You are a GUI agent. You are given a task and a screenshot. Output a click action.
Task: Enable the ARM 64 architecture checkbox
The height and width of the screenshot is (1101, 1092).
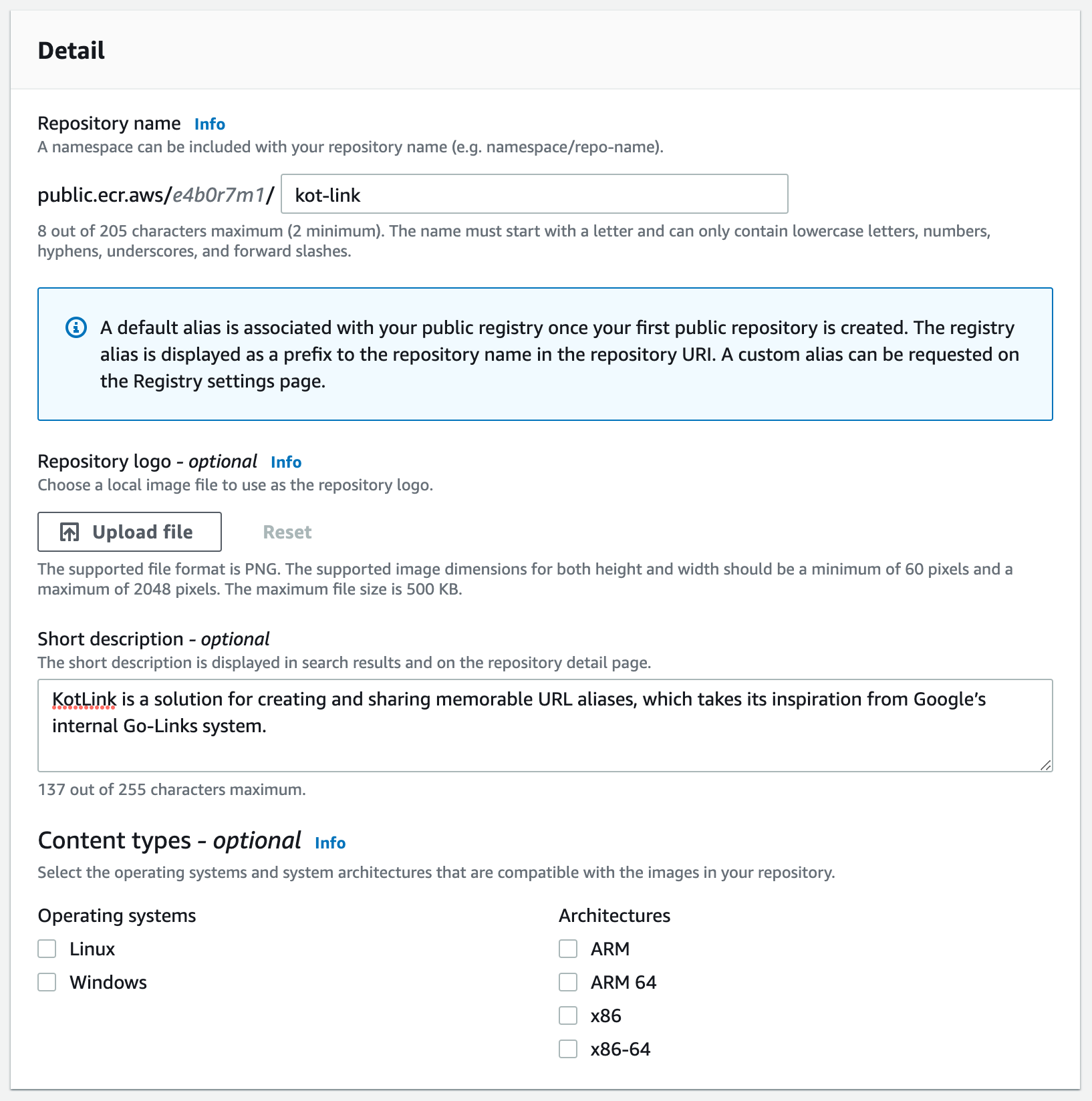[568, 982]
